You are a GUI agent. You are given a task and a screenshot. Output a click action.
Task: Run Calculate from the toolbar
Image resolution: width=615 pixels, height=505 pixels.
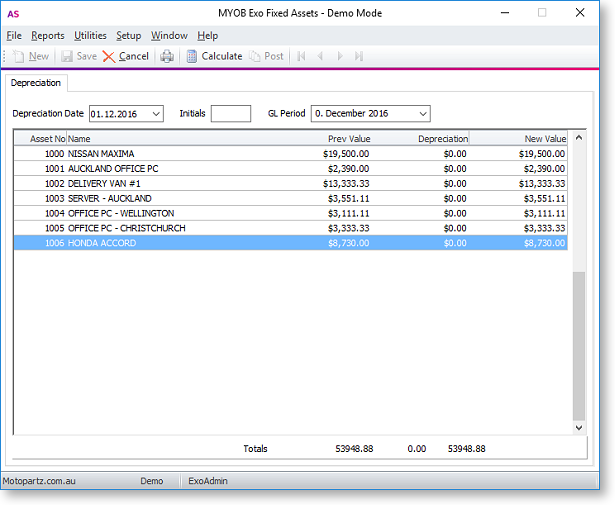[213, 57]
